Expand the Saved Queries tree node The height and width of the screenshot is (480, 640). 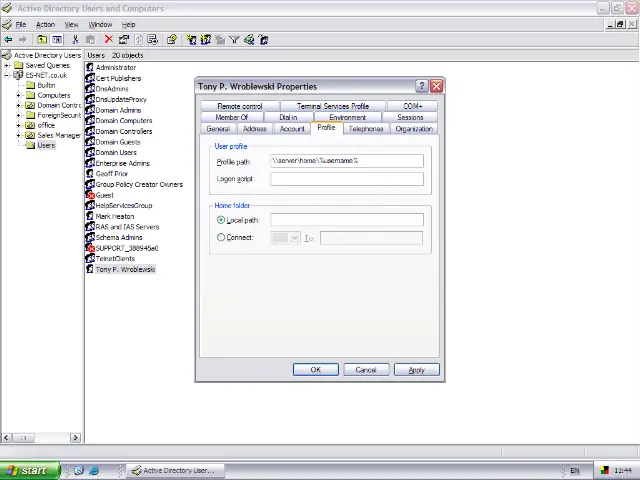tap(7, 65)
